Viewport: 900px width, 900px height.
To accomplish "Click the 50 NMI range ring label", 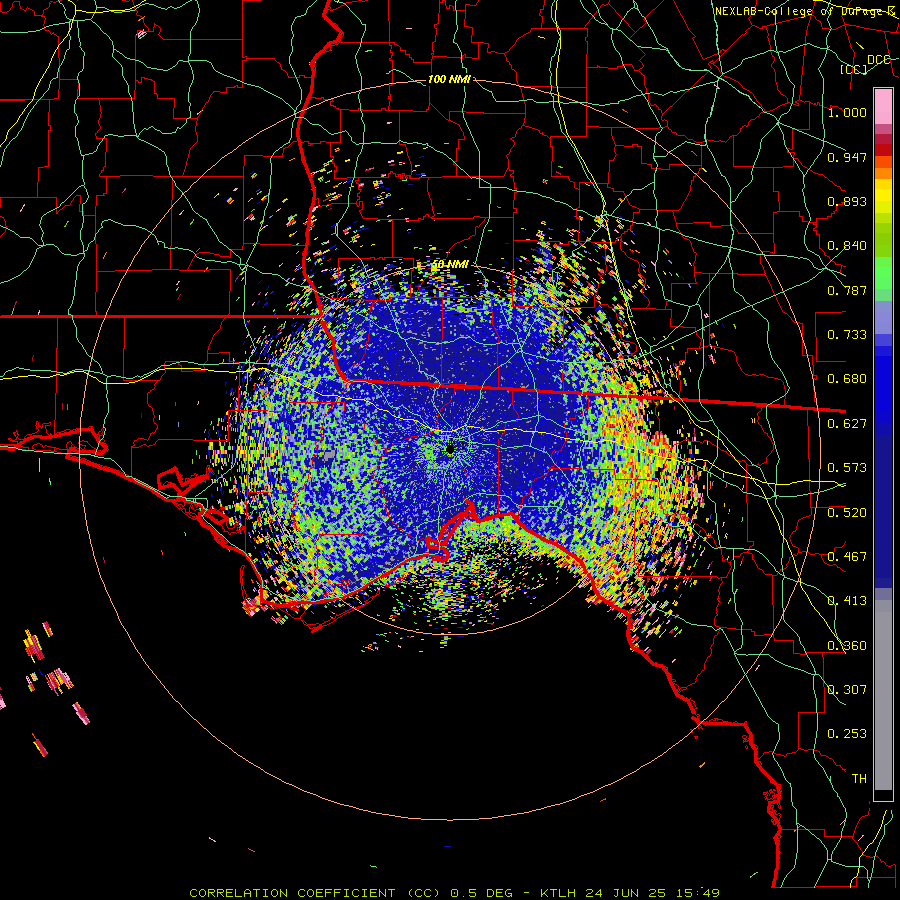I will pos(450,264).
